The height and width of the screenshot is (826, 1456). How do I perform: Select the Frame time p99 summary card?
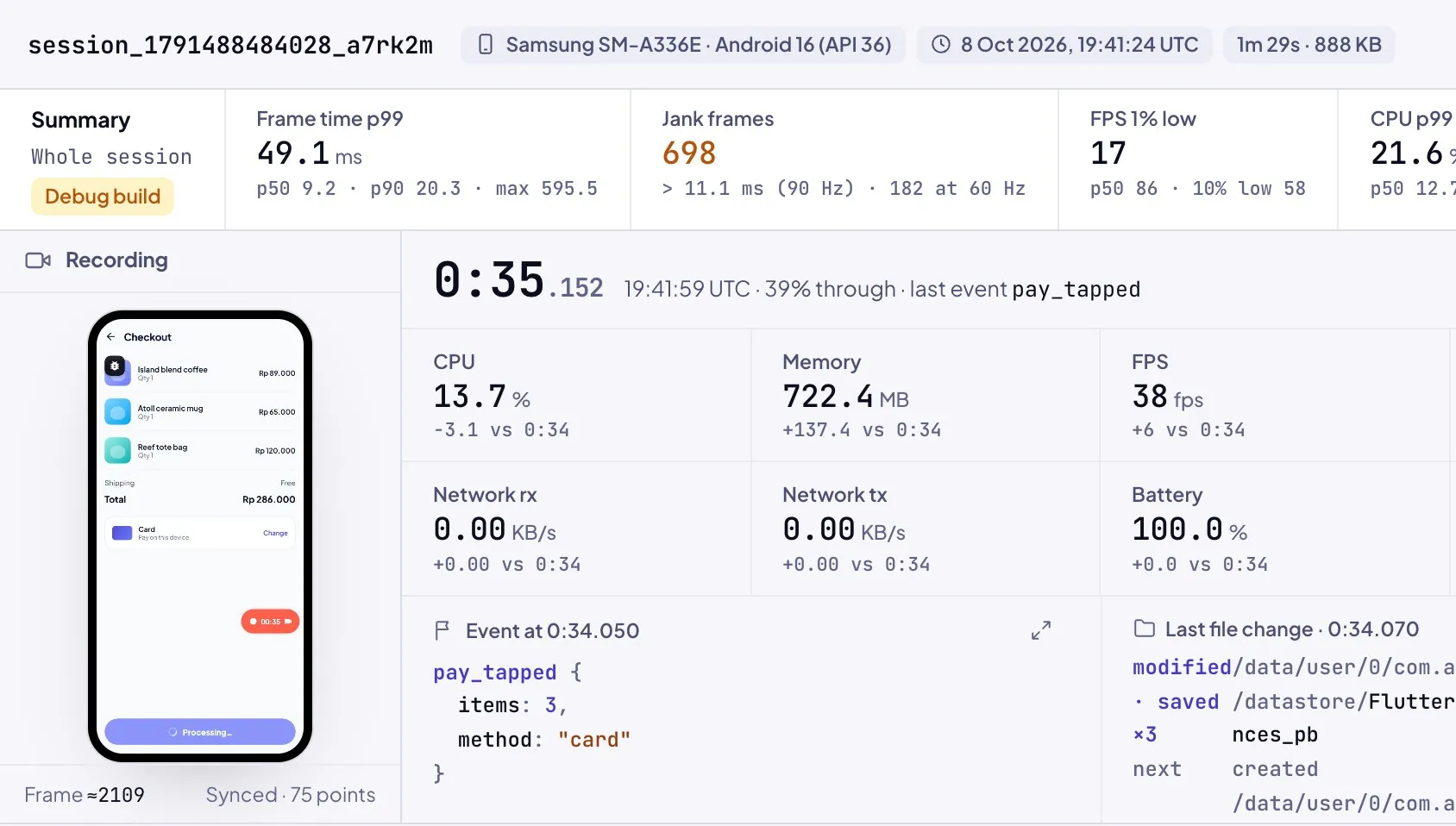(428, 160)
